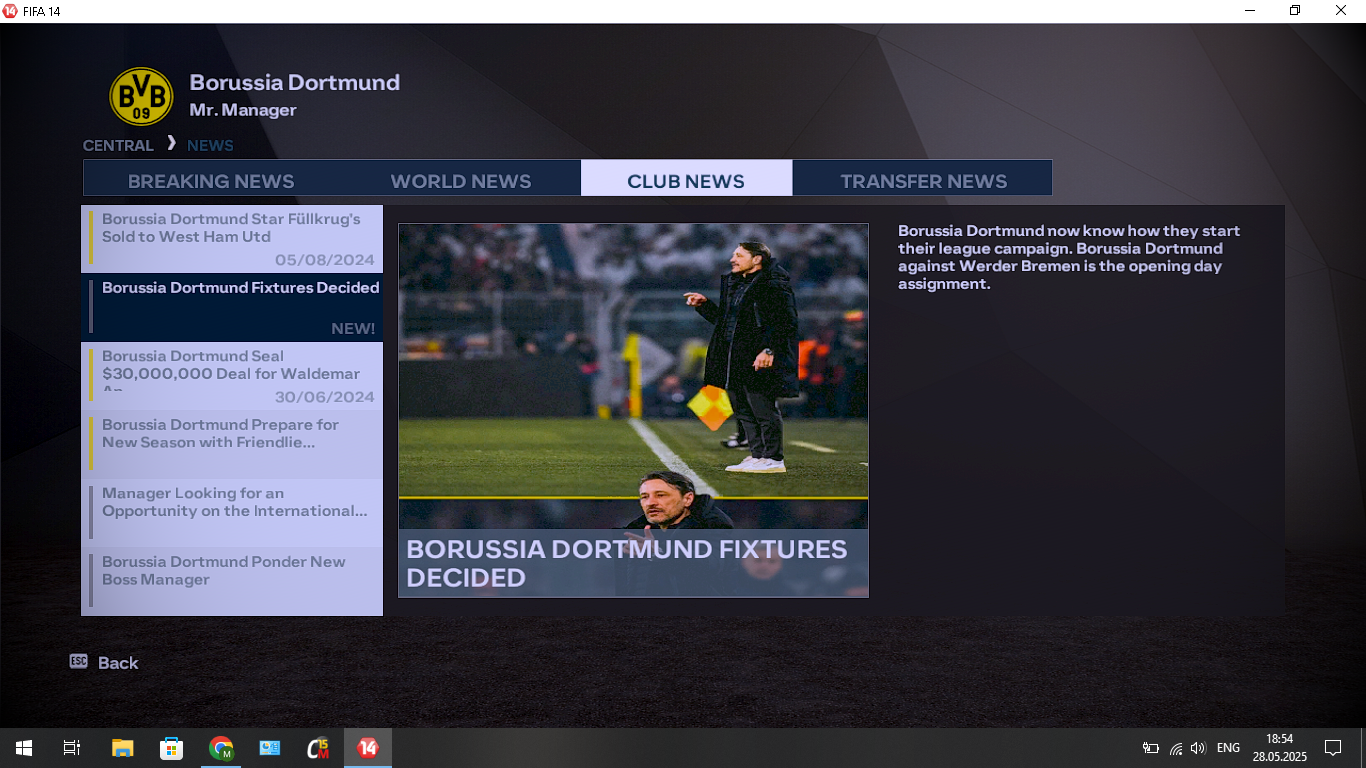Click the volume speaker tray icon
Image resolution: width=1366 pixels, height=768 pixels.
(1198, 748)
